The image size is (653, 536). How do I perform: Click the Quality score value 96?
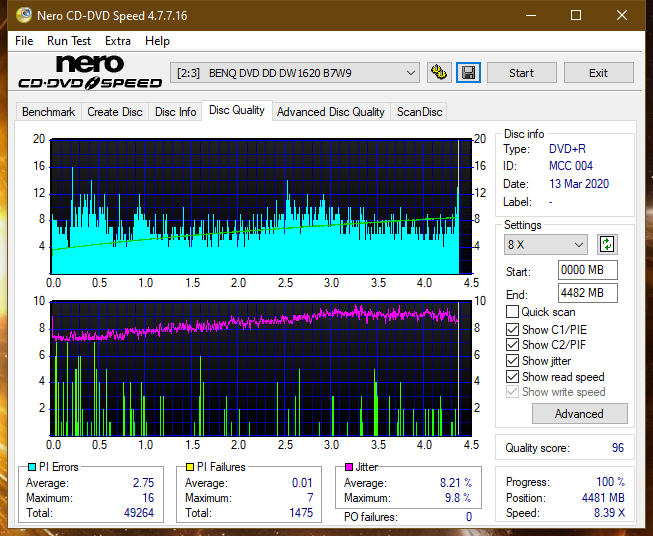[x=618, y=448]
